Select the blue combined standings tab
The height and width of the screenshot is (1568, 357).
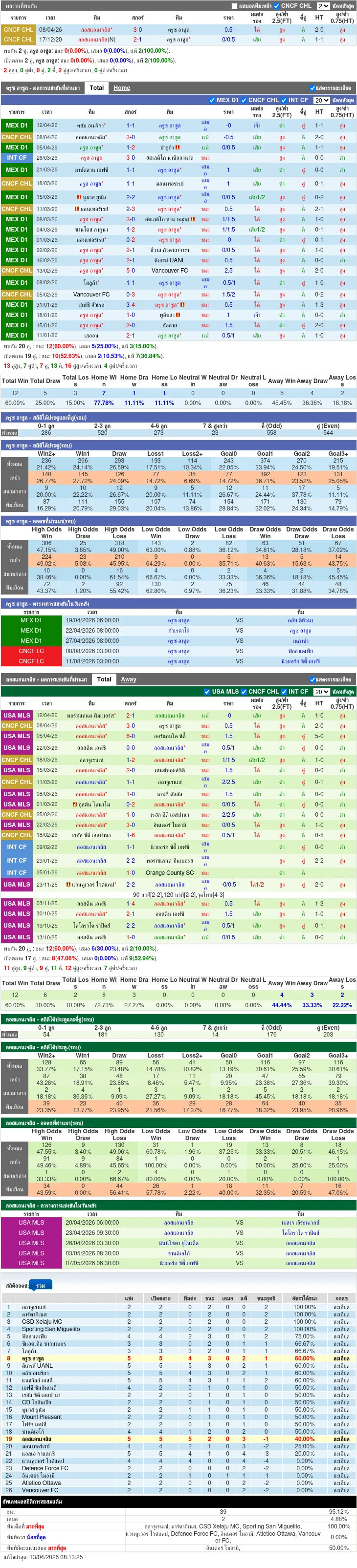pyautogui.click(x=41, y=1286)
